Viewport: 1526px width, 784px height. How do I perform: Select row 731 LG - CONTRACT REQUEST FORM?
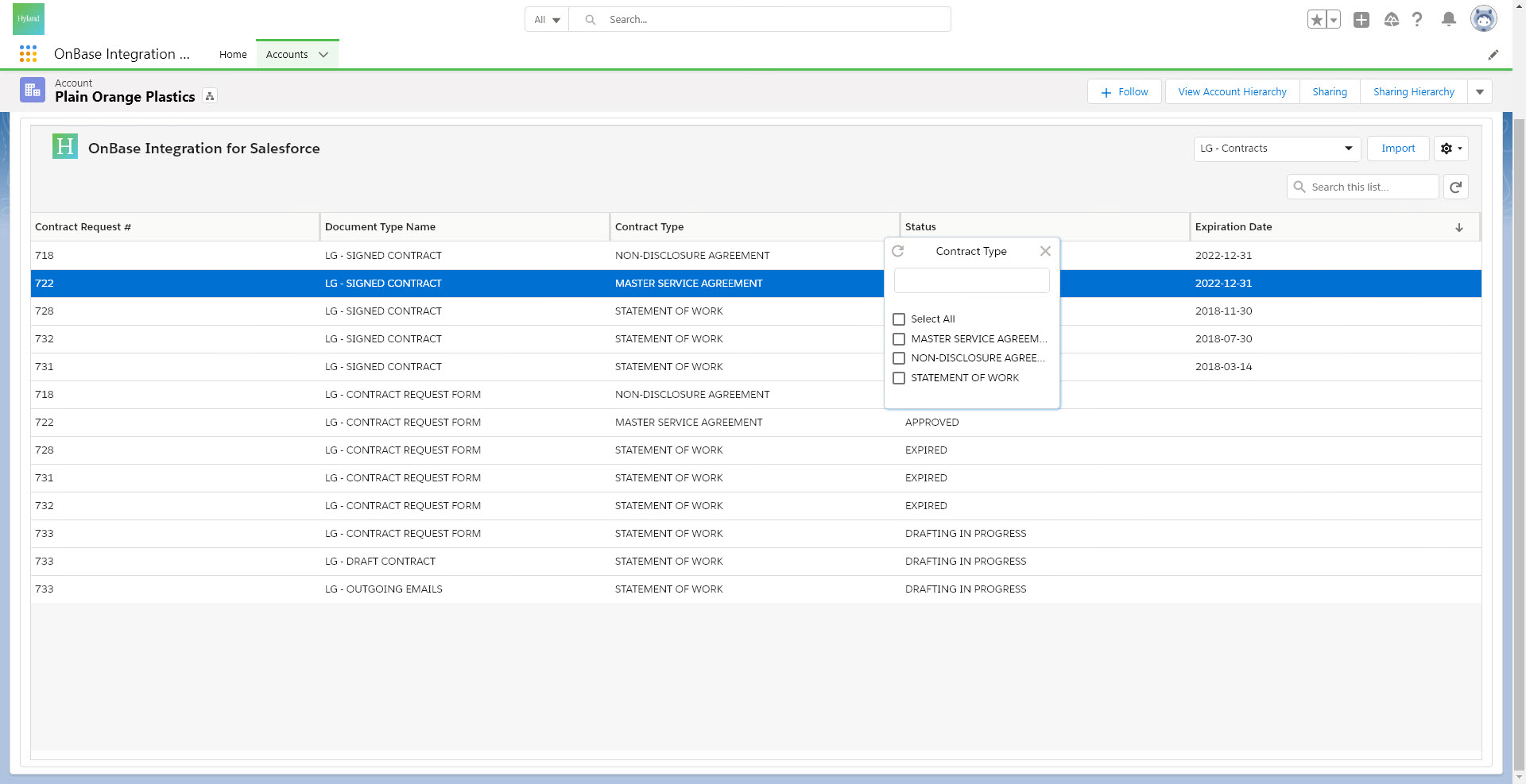pos(756,478)
